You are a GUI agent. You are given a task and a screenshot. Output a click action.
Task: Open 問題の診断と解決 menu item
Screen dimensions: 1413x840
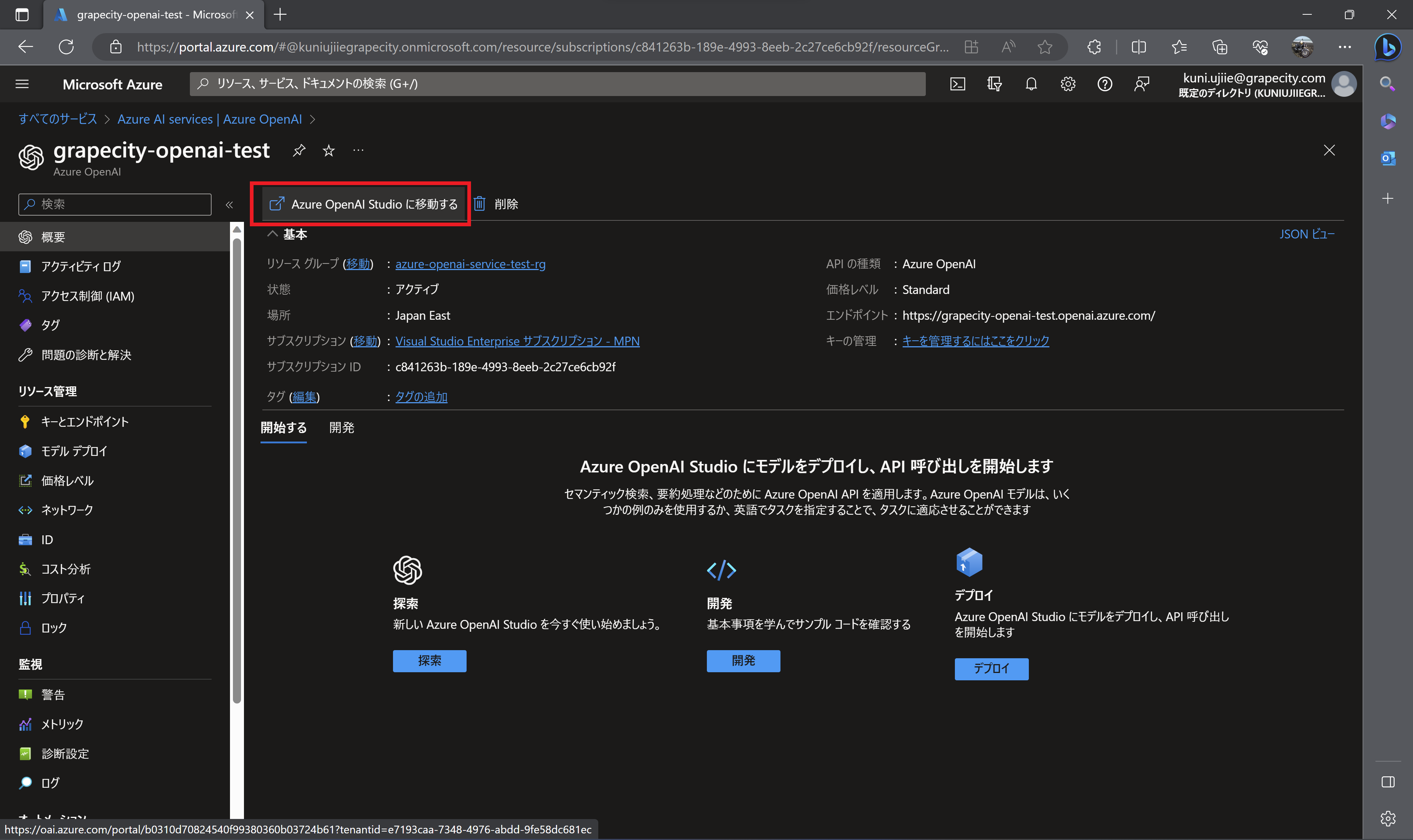(x=115, y=354)
